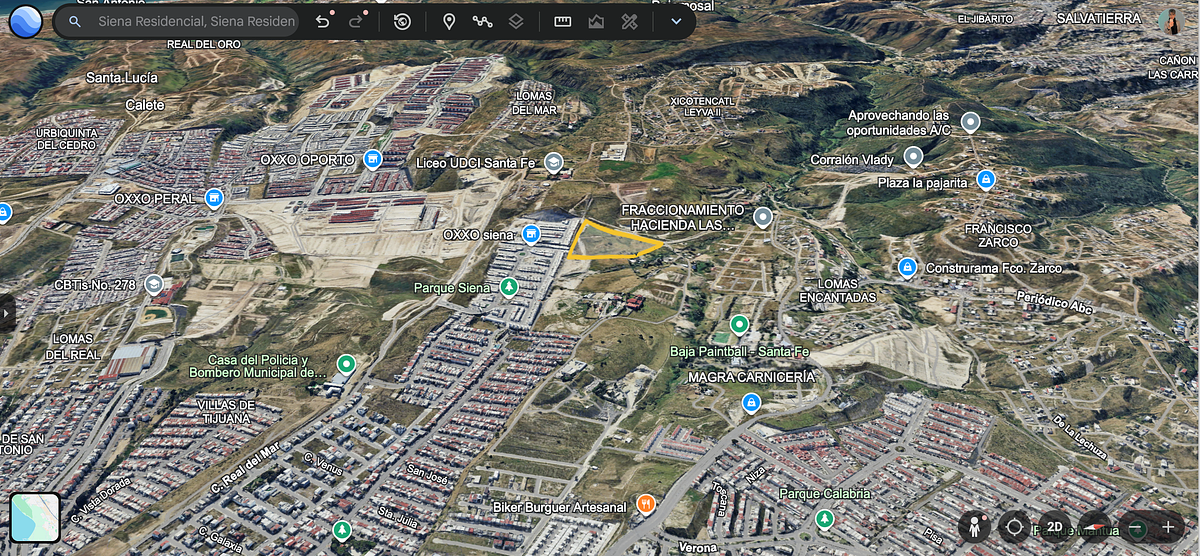
Task: Toggle the 2D view button
Action: point(1053,526)
